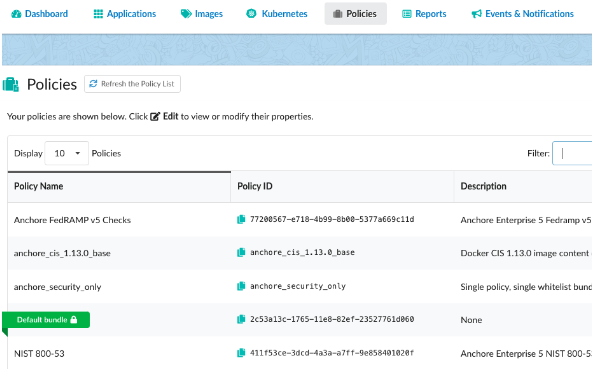The width and height of the screenshot is (592, 369).
Task: Click the Reports list icon
Action: pyautogui.click(x=407, y=14)
